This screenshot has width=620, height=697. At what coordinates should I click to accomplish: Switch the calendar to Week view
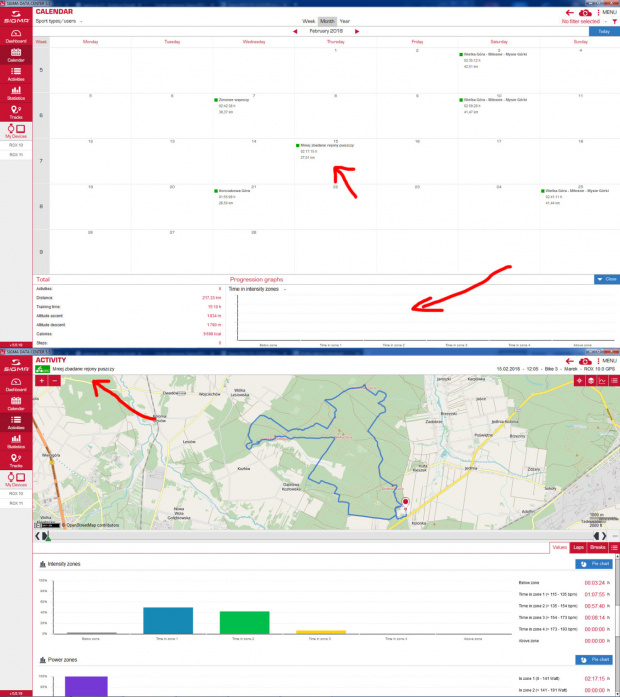click(309, 20)
